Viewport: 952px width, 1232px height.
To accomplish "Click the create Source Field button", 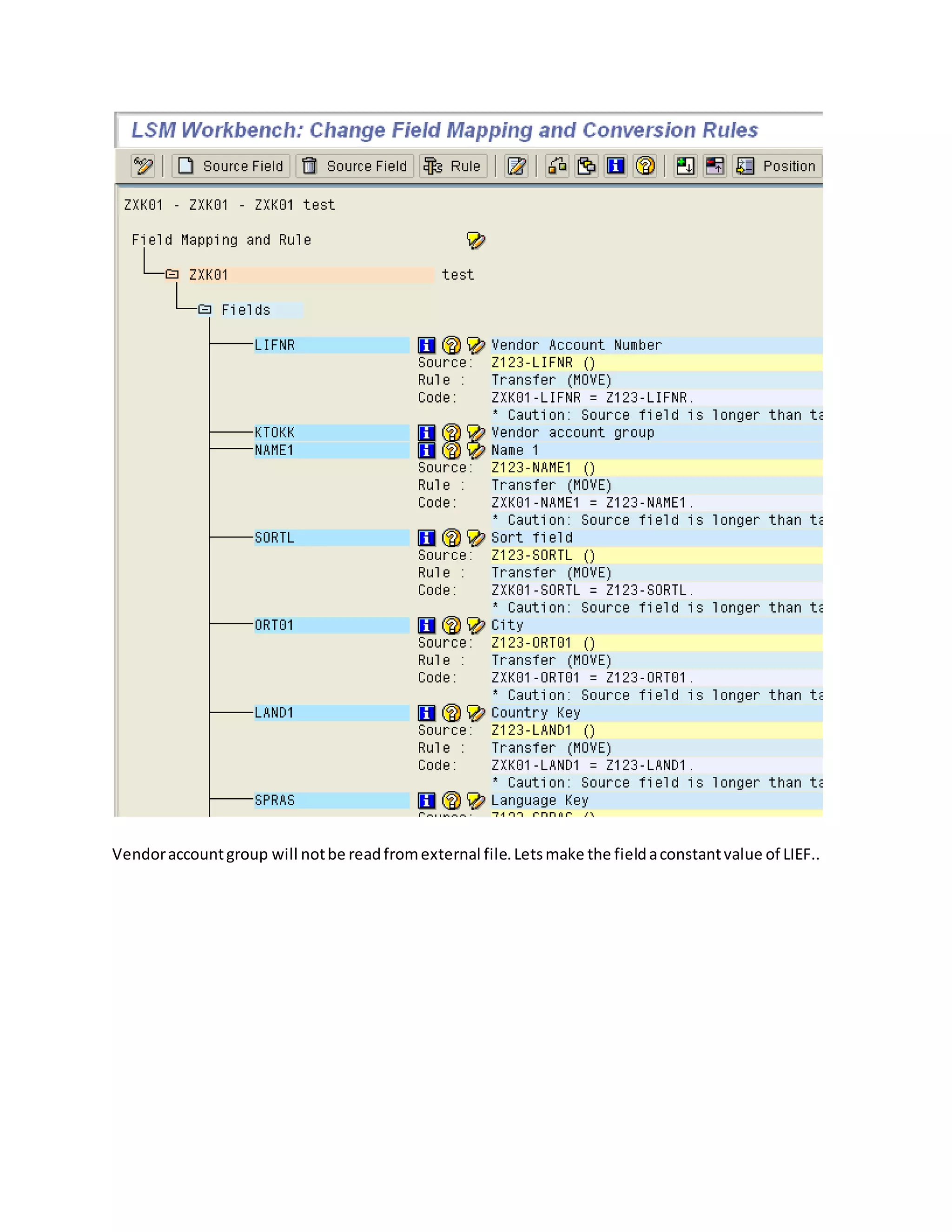I will (231, 166).
